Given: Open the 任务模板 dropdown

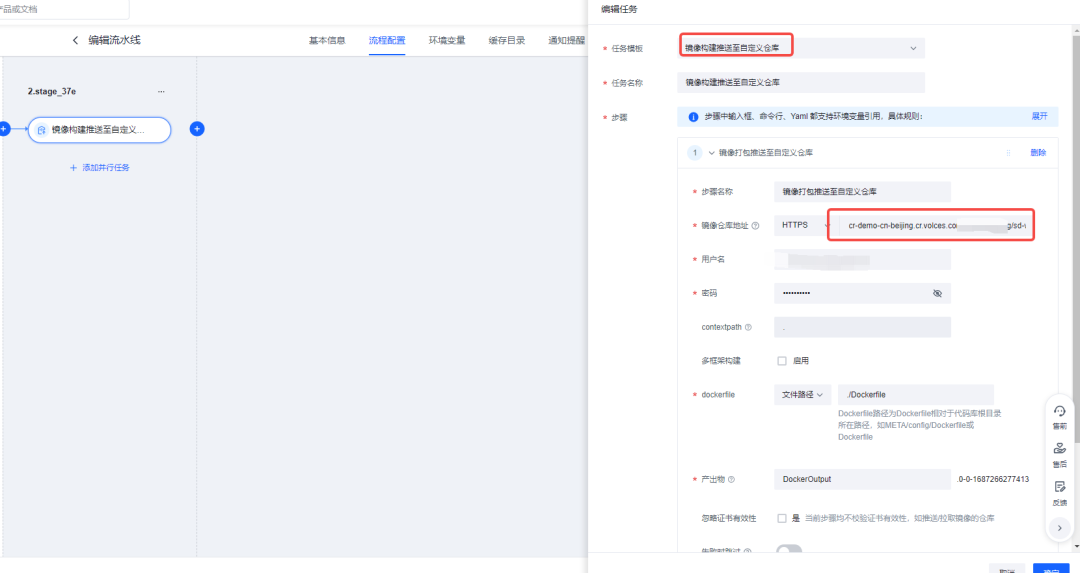Looking at the screenshot, I should click(x=801, y=48).
